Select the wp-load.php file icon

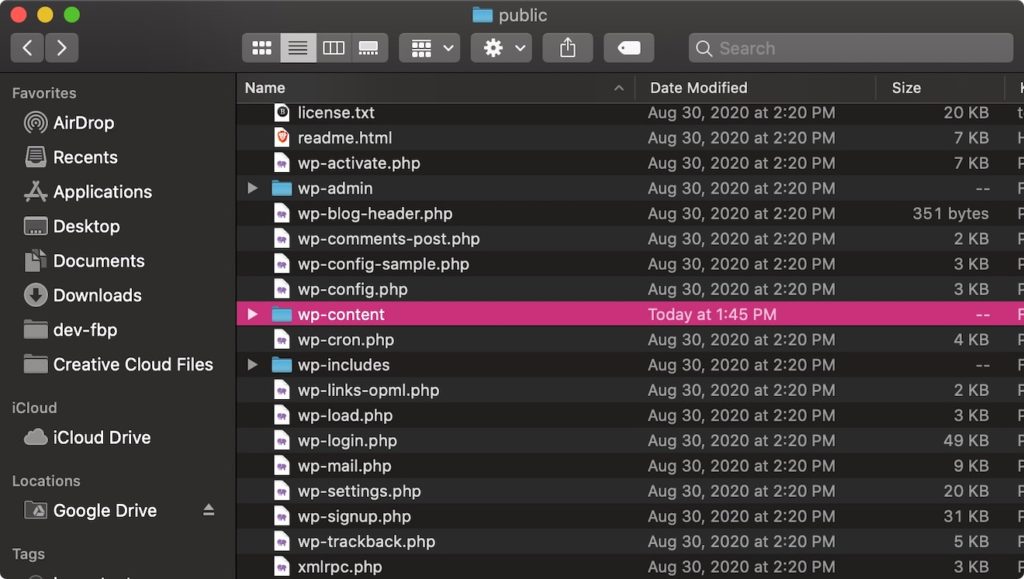click(281, 416)
